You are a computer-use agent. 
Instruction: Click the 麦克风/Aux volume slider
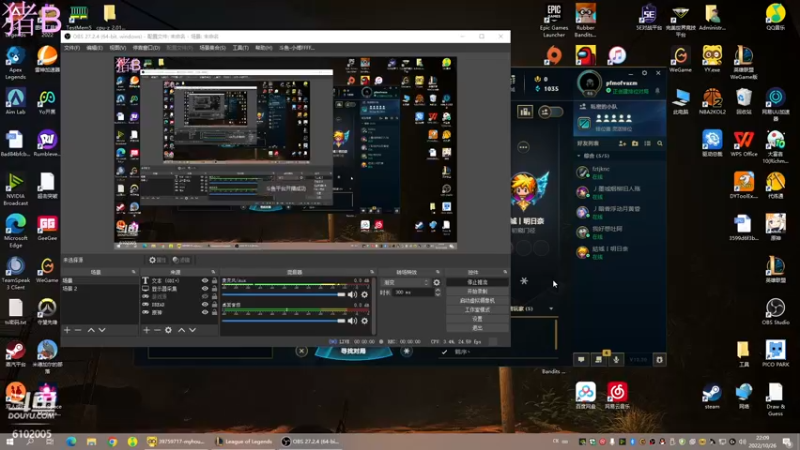[284, 294]
